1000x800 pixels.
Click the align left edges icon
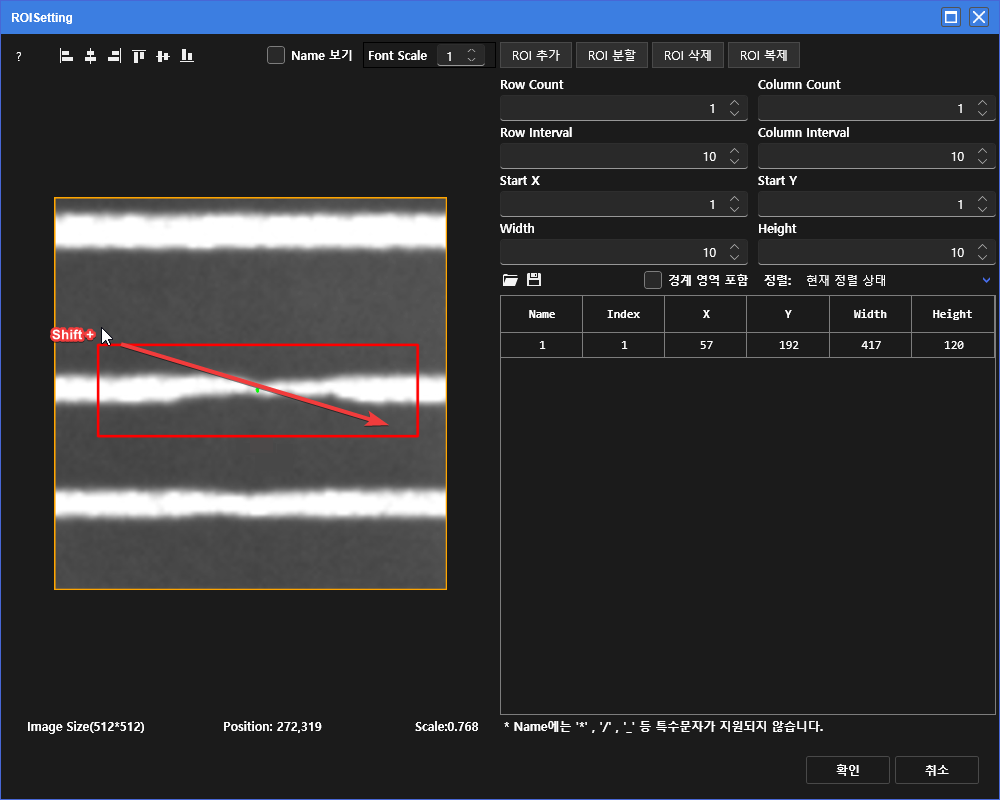pyautogui.click(x=66, y=56)
